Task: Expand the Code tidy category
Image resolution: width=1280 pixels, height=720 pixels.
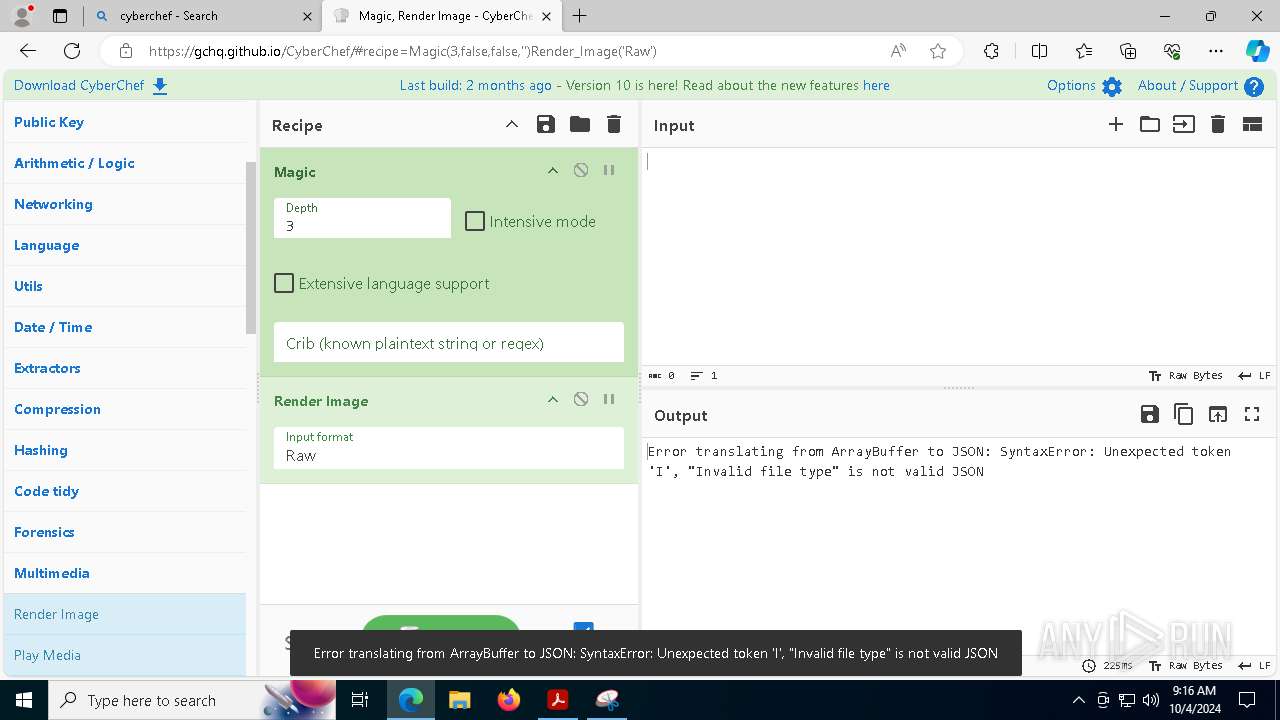Action: click(x=125, y=491)
